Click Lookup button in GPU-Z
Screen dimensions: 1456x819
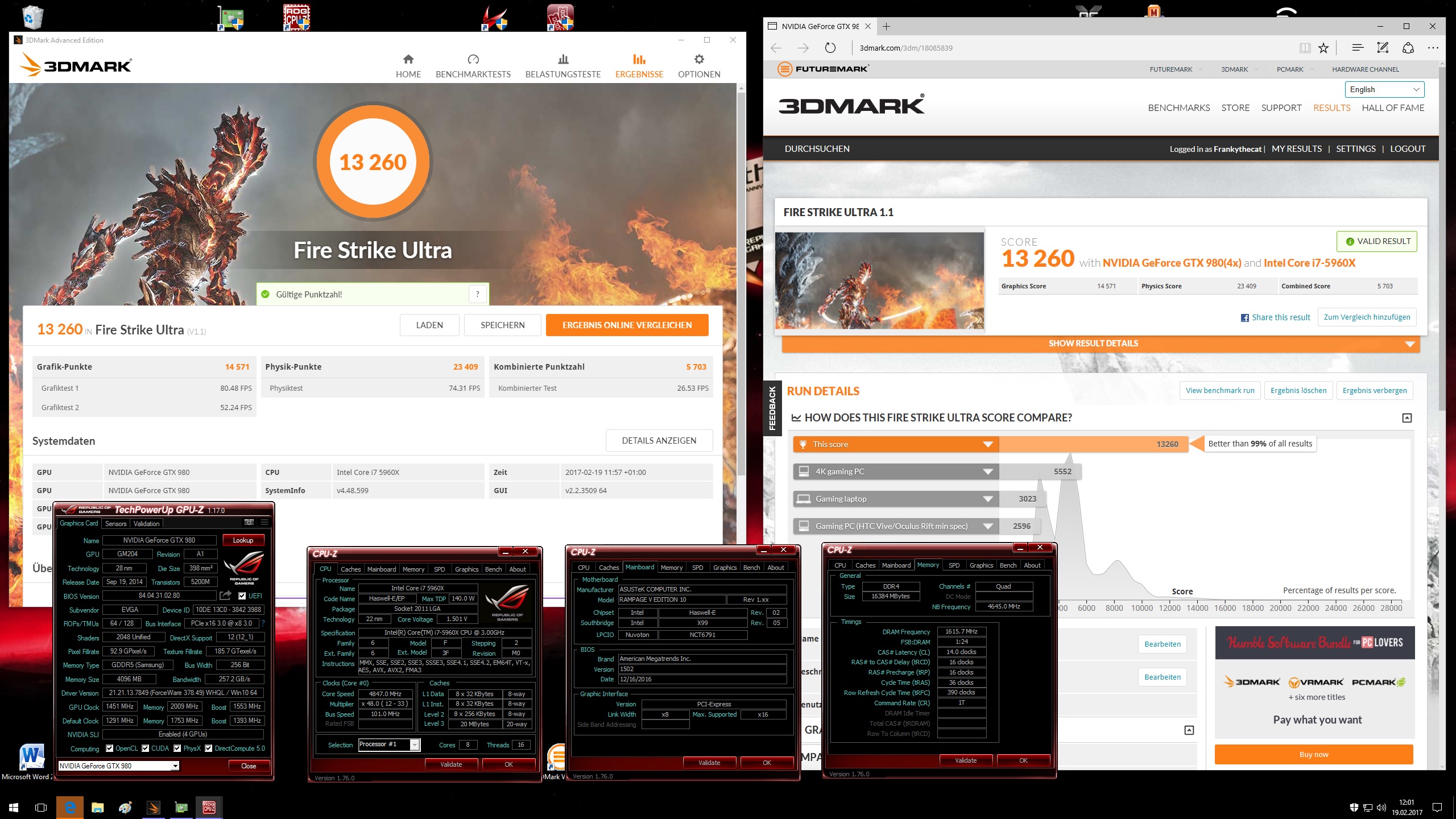click(243, 540)
